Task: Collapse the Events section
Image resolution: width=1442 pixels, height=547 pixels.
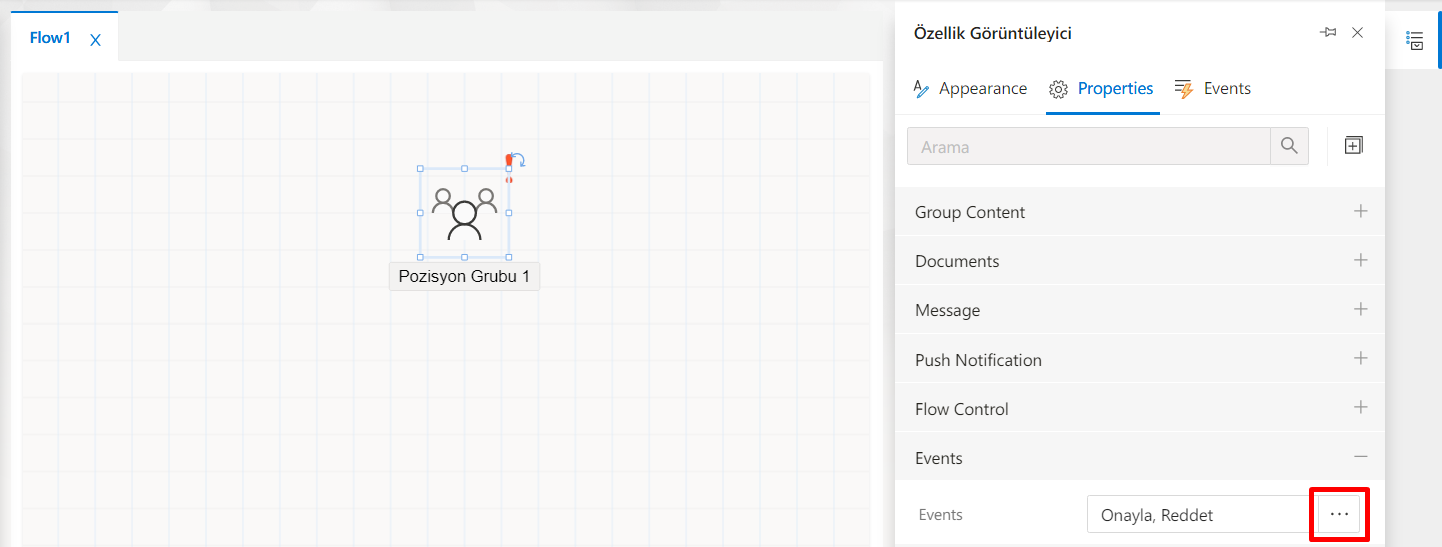Action: pyautogui.click(x=1360, y=457)
